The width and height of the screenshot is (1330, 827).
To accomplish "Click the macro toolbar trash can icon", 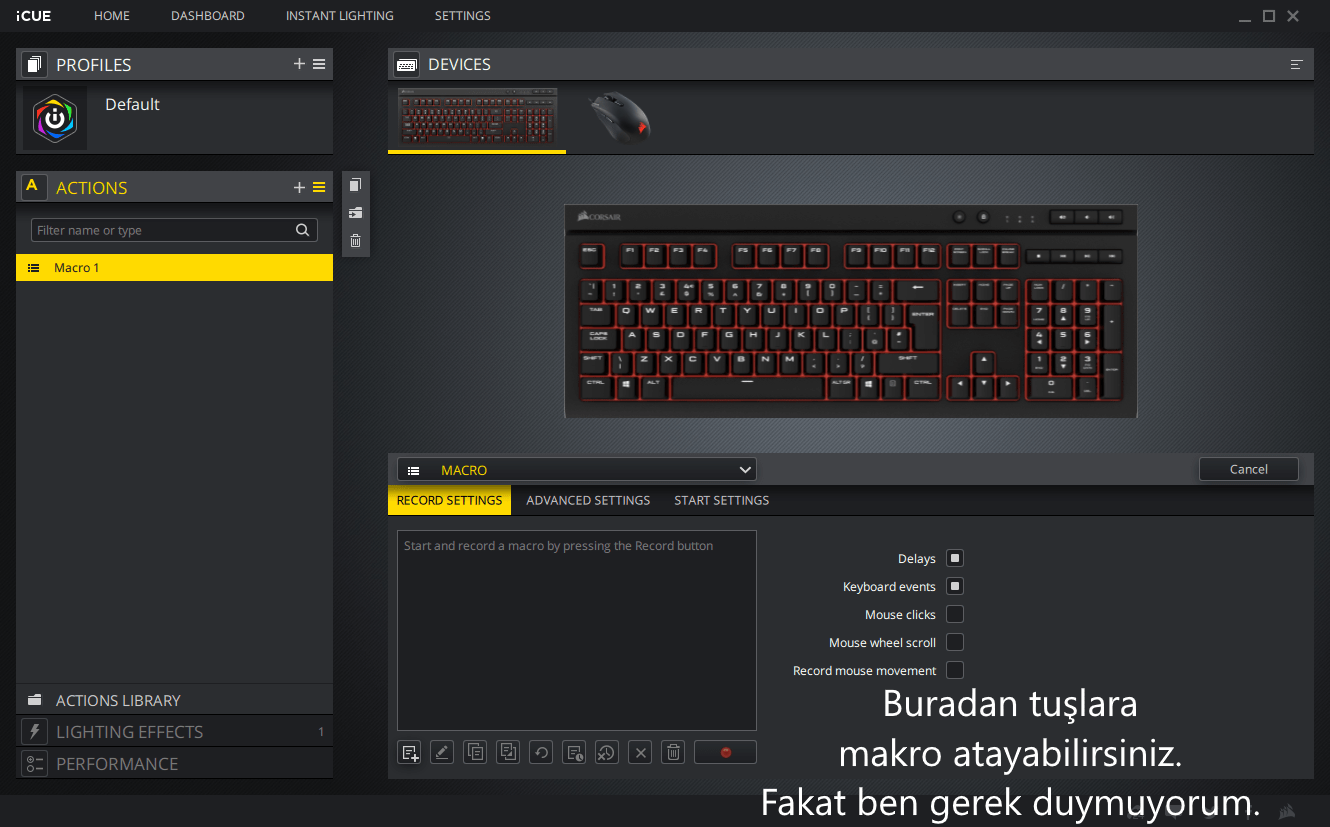I will coord(674,753).
